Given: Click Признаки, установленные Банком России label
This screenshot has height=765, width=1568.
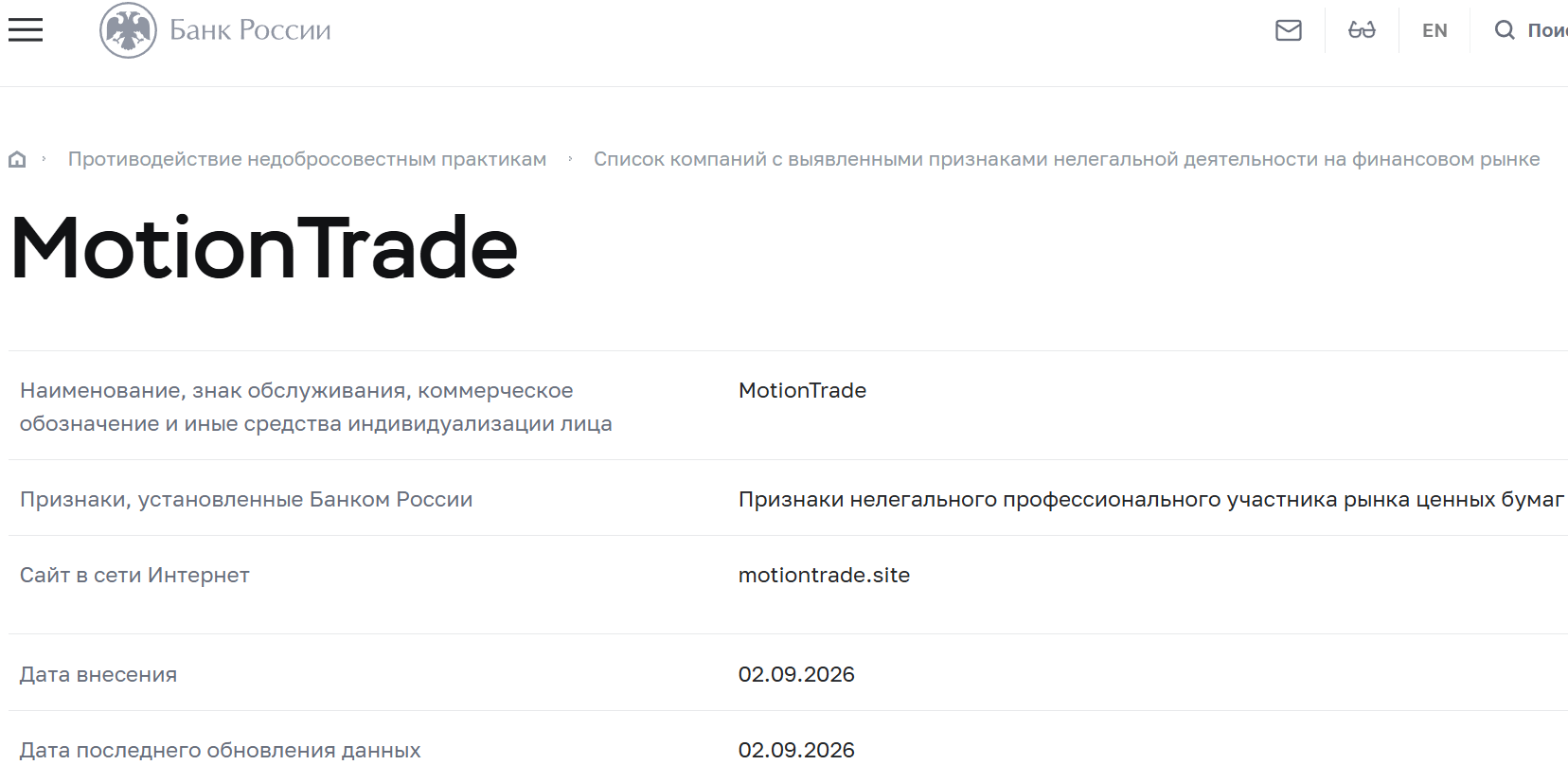Looking at the screenshot, I should point(246,499).
